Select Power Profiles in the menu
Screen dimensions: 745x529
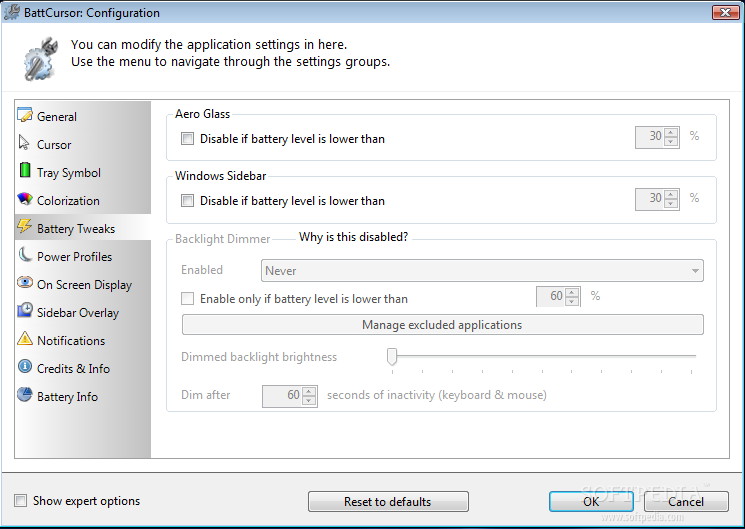tap(83, 257)
